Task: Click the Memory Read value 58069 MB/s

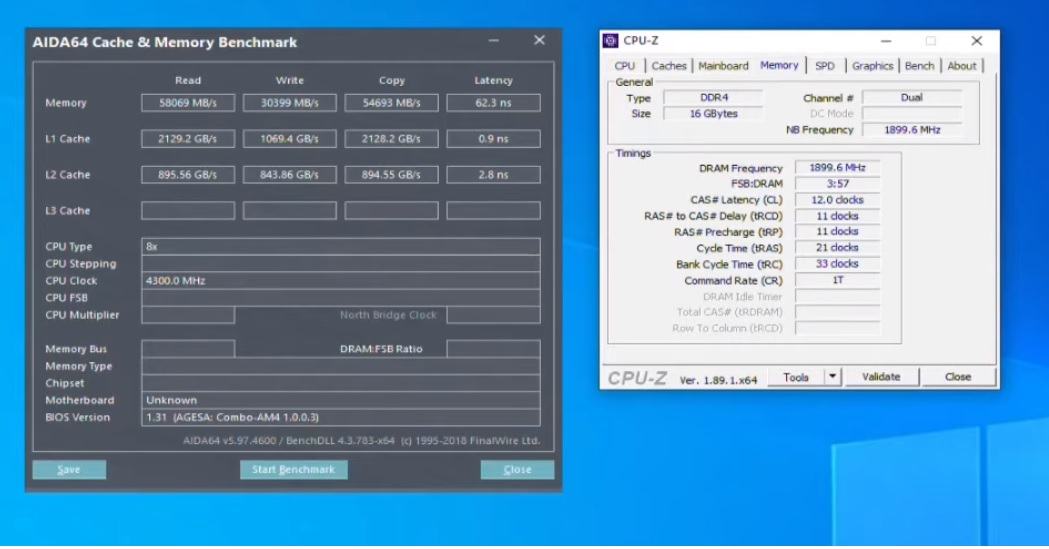Action: tap(188, 103)
